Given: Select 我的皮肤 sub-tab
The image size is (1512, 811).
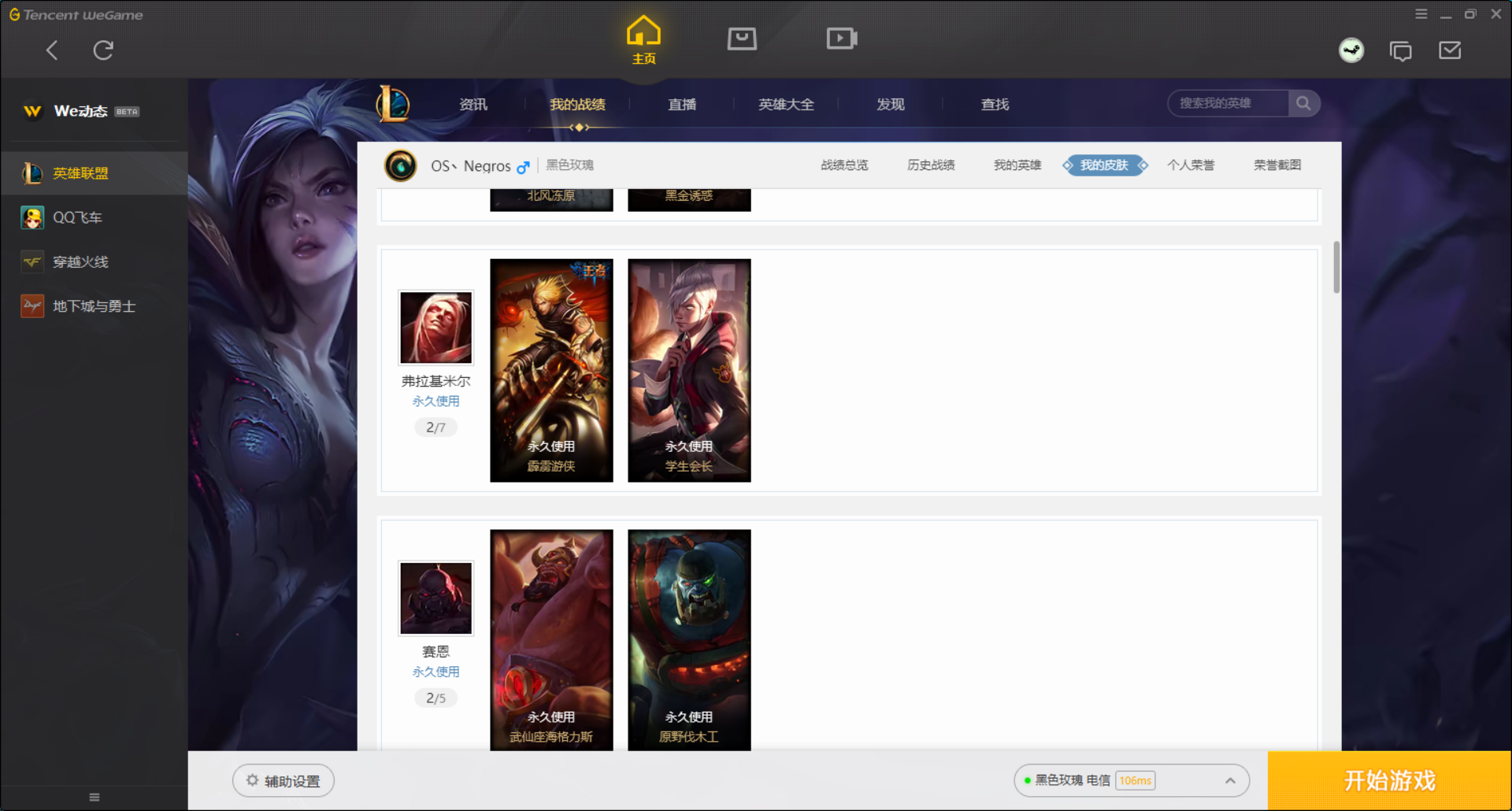Looking at the screenshot, I should pos(1105,165).
